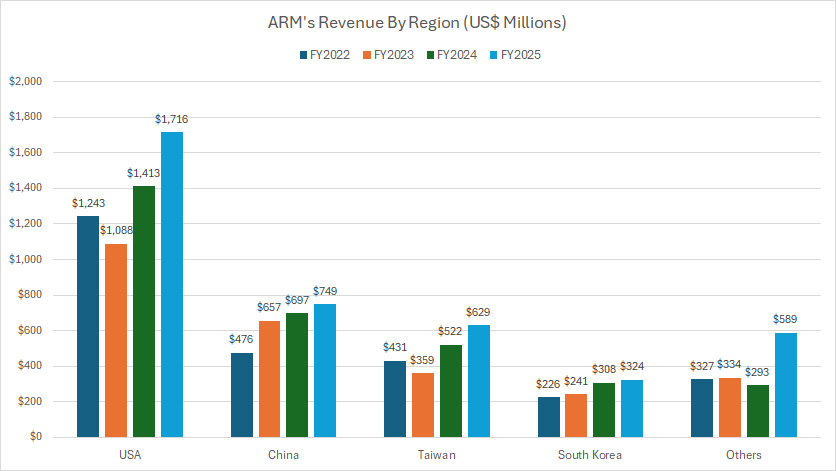
Task: Click the $2,000 axis value
Action: click(26, 81)
